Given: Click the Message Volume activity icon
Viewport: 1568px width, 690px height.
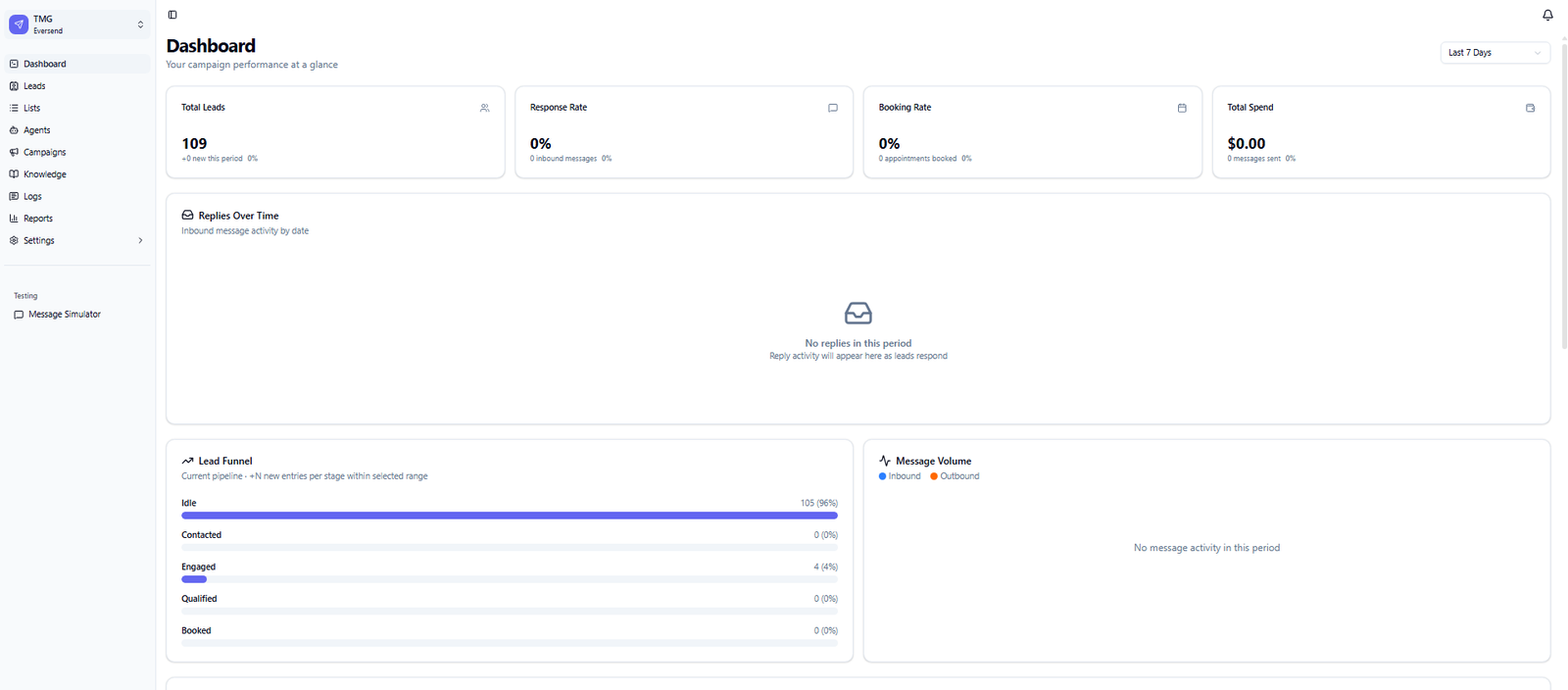Looking at the screenshot, I should (x=885, y=461).
